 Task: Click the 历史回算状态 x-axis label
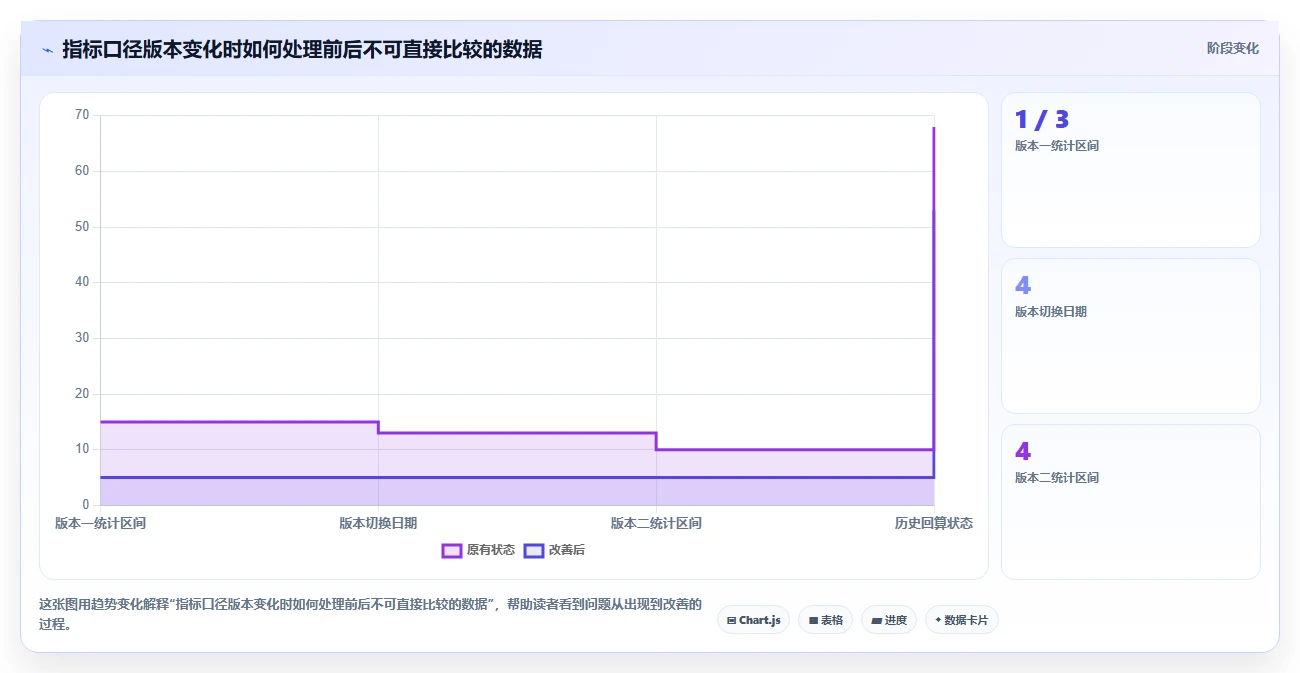click(x=933, y=523)
